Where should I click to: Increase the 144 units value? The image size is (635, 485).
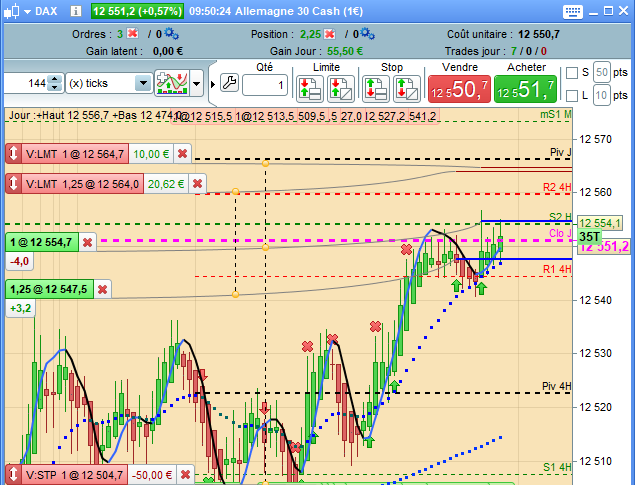54,79
